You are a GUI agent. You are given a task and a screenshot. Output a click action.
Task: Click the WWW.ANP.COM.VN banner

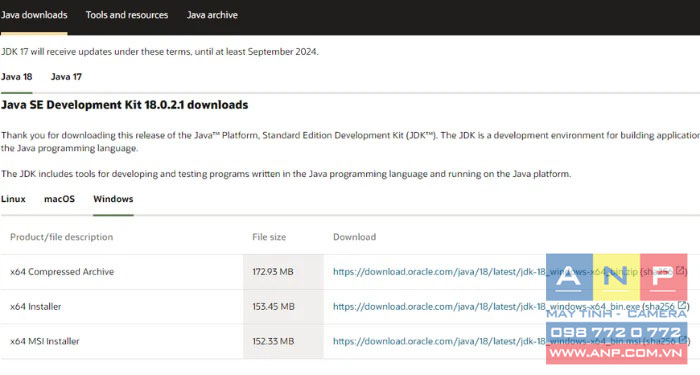pos(617,353)
